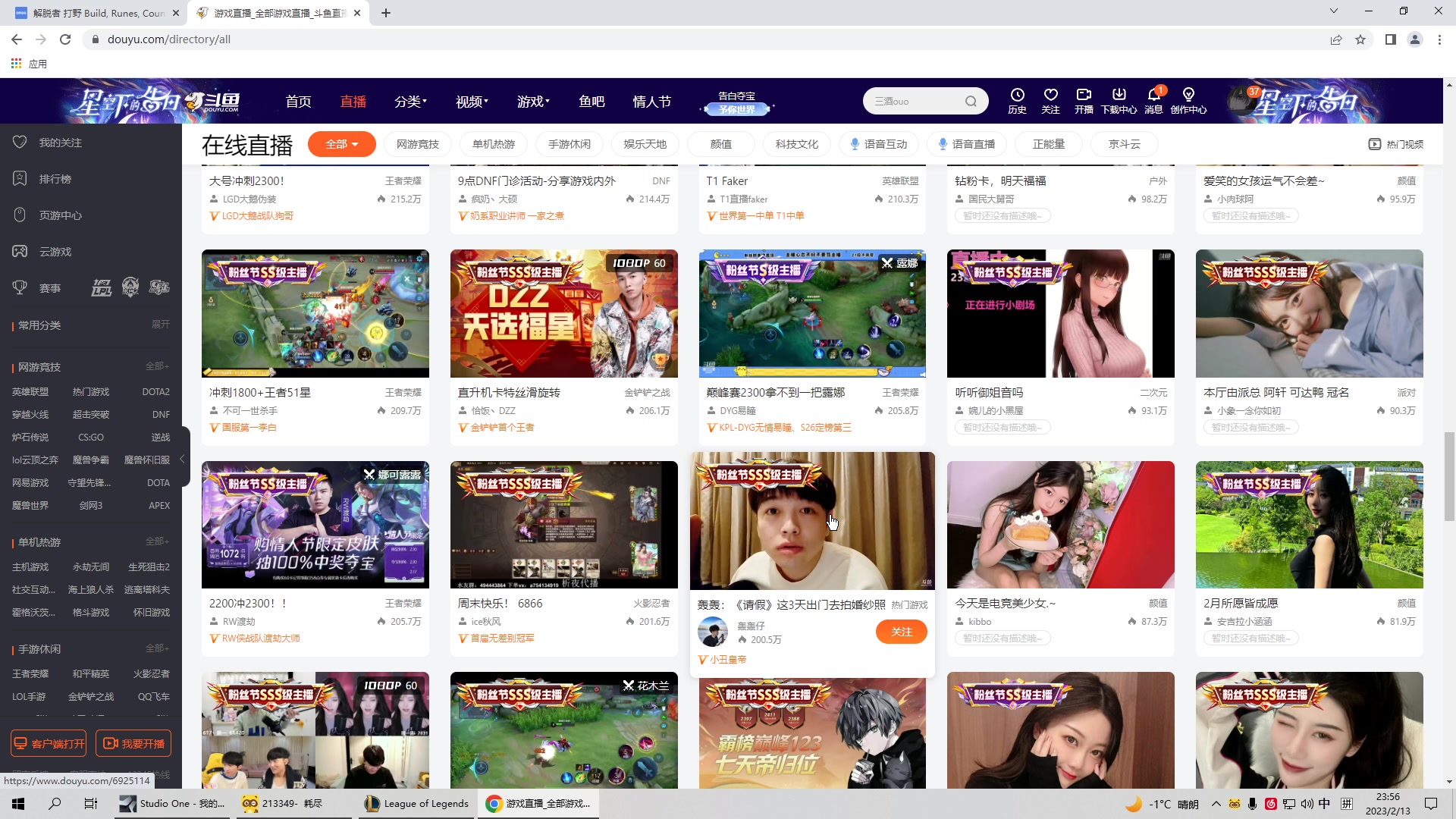Open 王者荣耀 sidebar link
Screen dimensions: 1456x819
click(30, 673)
